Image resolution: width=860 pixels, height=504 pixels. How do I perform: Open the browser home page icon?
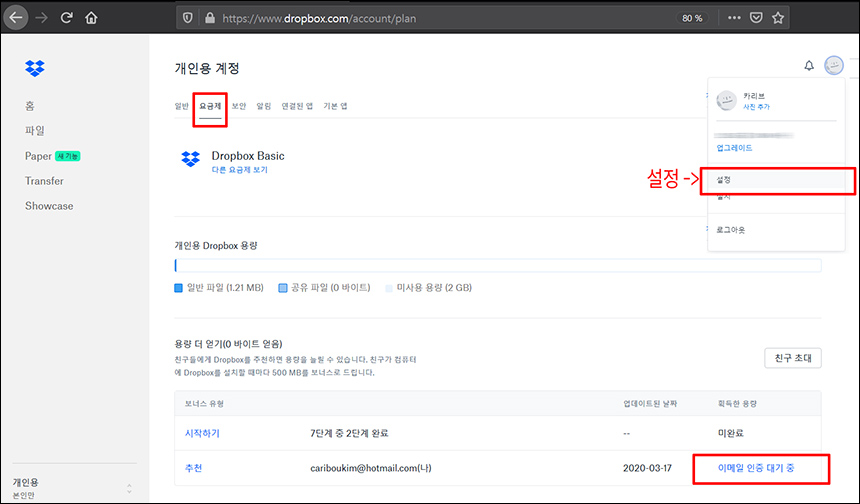pyautogui.click(x=91, y=18)
